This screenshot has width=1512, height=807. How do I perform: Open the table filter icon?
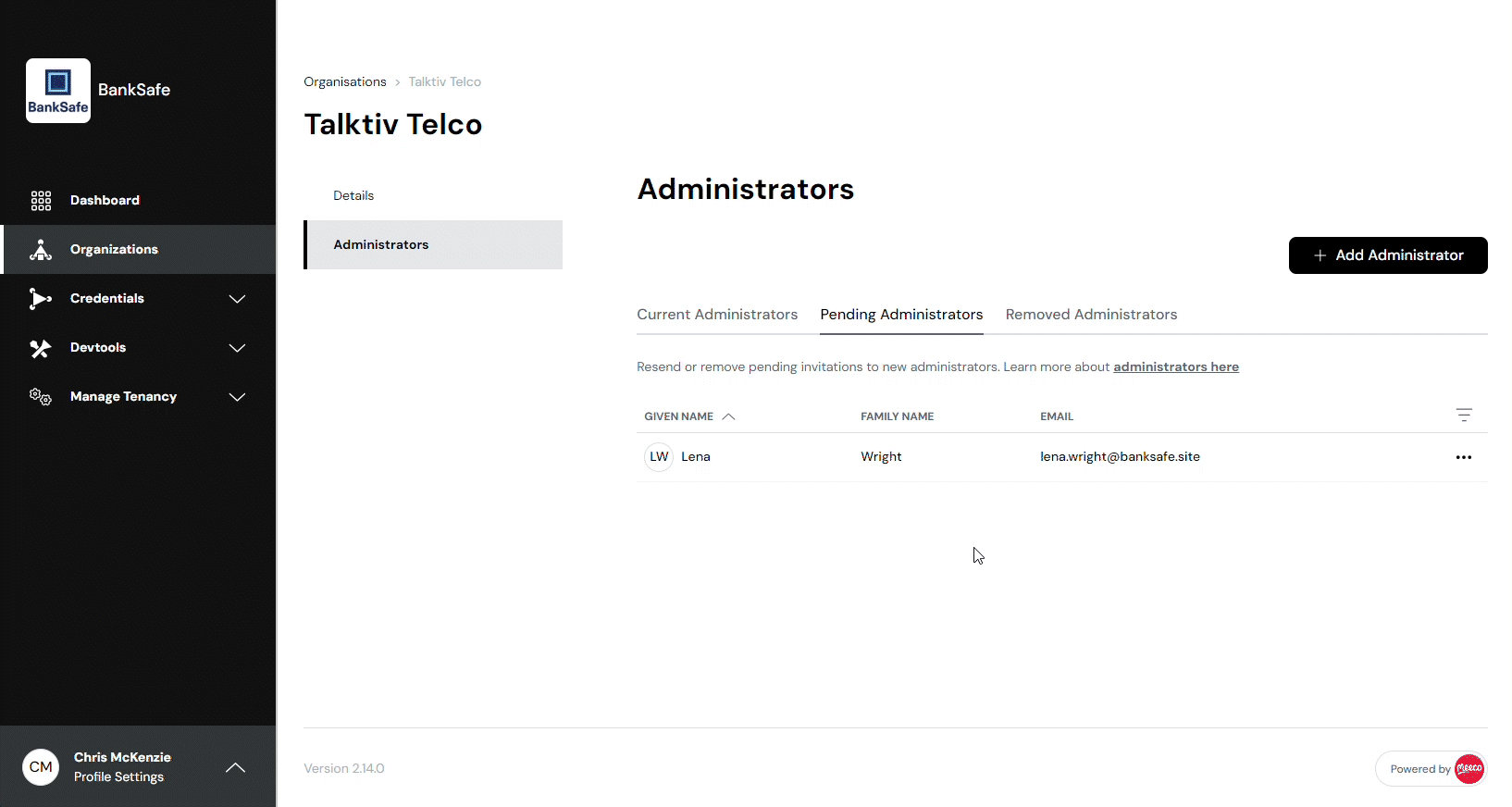click(x=1464, y=416)
